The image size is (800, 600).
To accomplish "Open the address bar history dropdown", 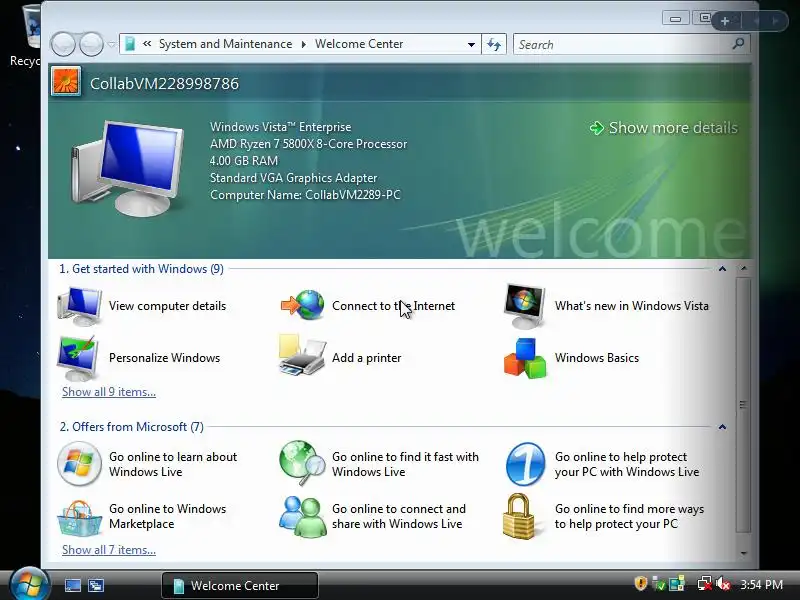I will [x=471, y=44].
